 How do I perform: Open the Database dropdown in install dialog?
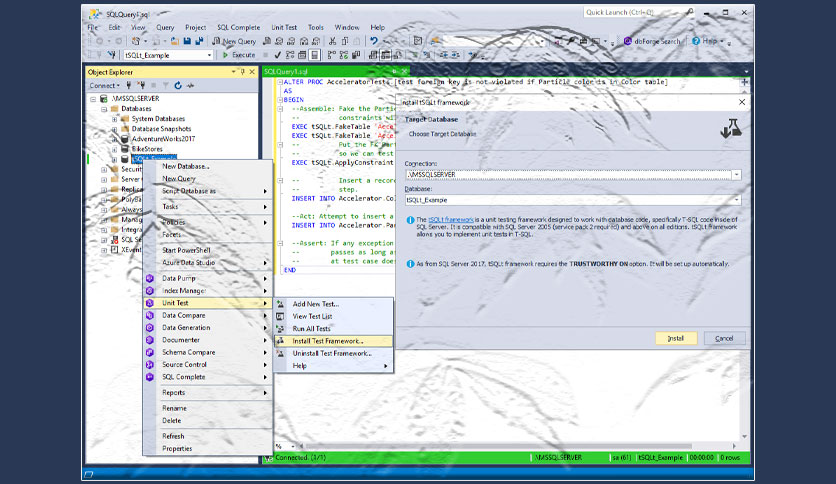[x=736, y=200]
